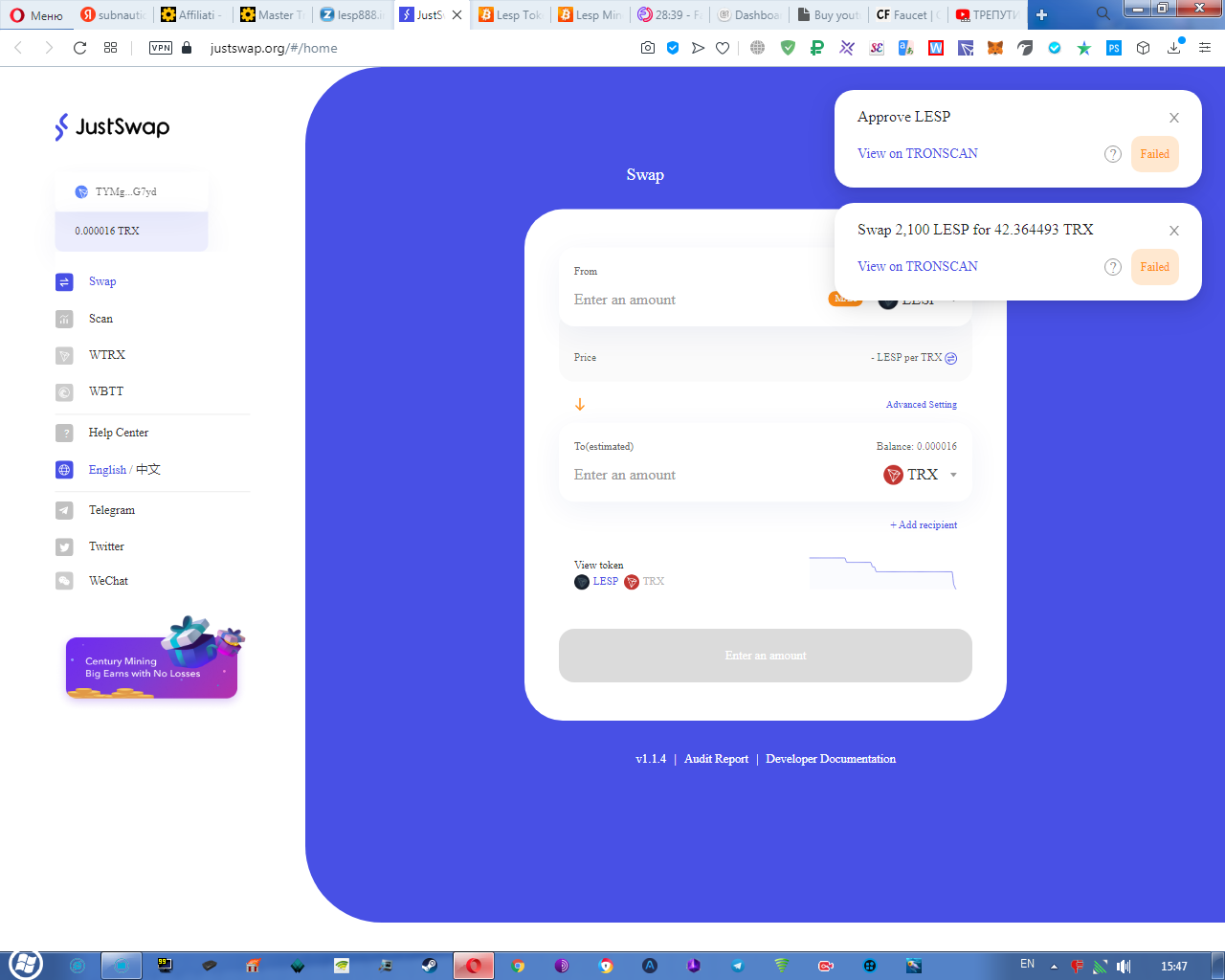The height and width of the screenshot is (980, 1225).
Task: Open the browser downloads icon
Action: point(1174,48)
